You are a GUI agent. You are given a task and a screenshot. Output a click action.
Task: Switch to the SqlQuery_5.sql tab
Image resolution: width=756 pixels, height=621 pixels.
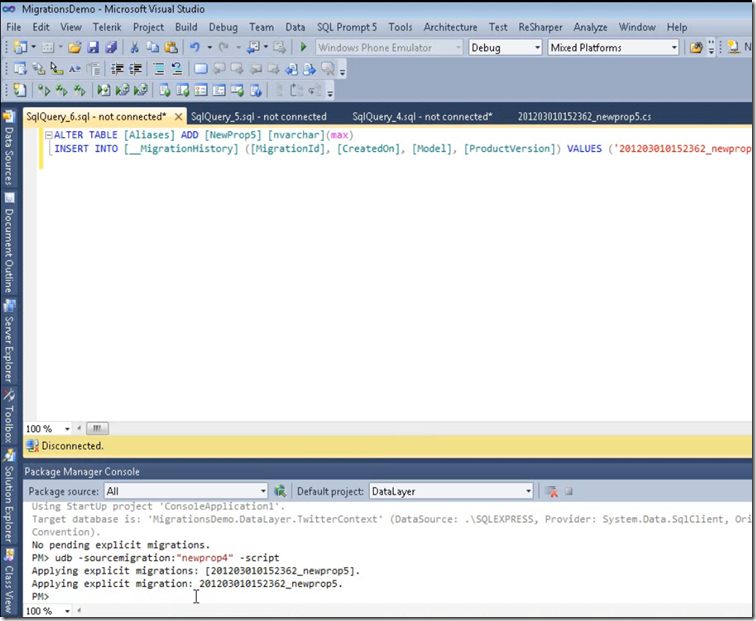click(258, 117)
